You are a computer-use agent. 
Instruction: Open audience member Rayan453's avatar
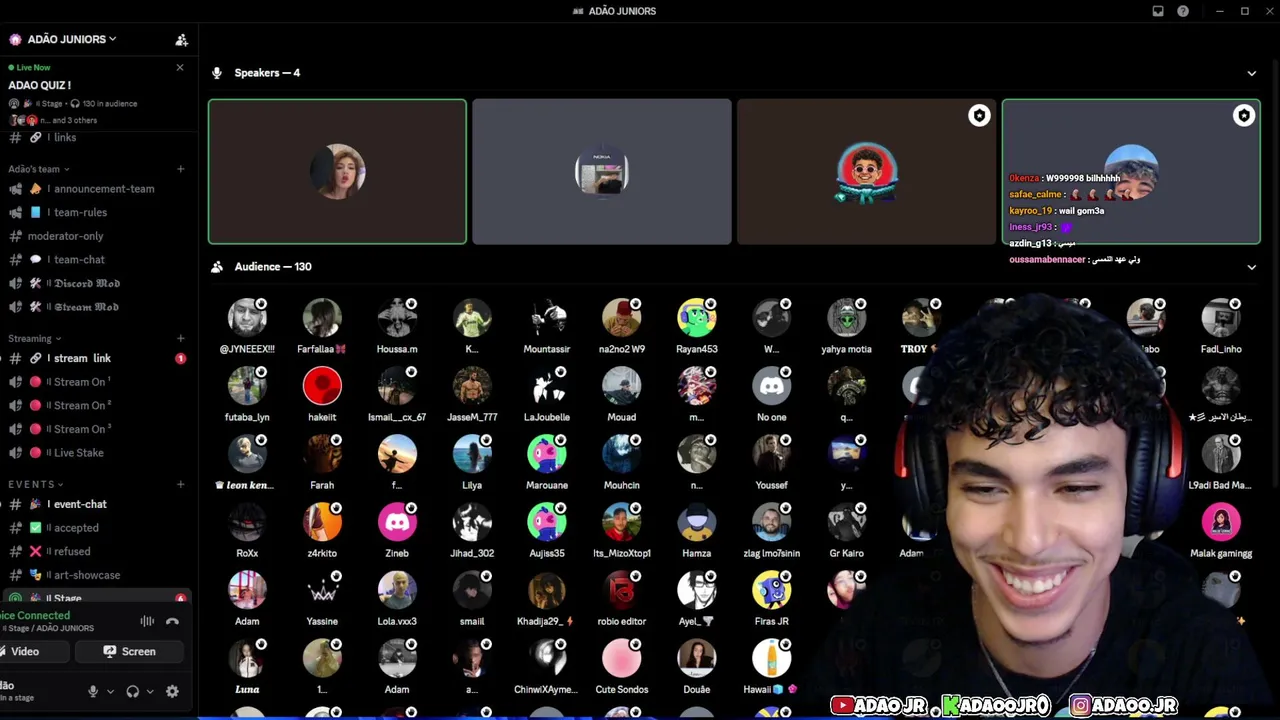click(697, 318)
